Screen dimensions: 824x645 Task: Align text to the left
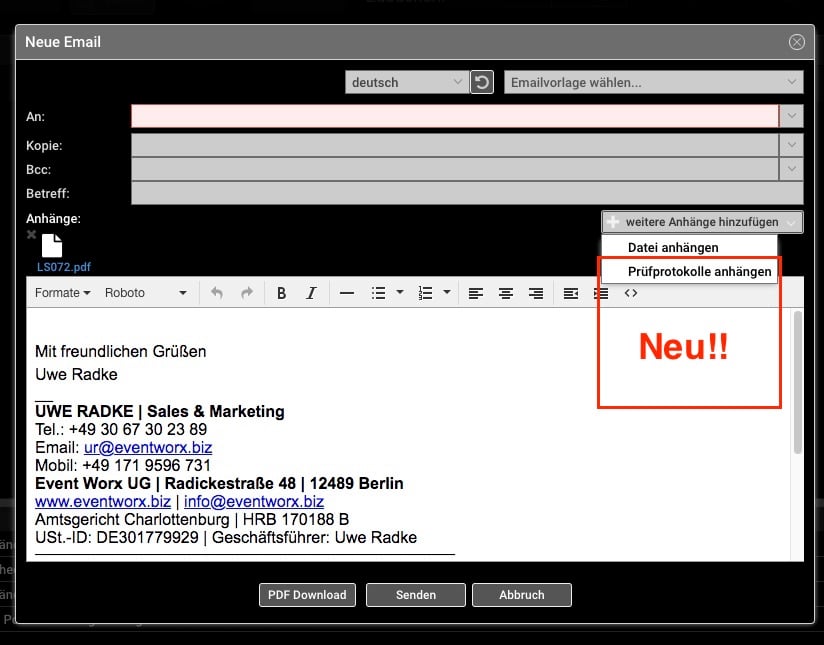pyautogui.click(x=476, y=293)
